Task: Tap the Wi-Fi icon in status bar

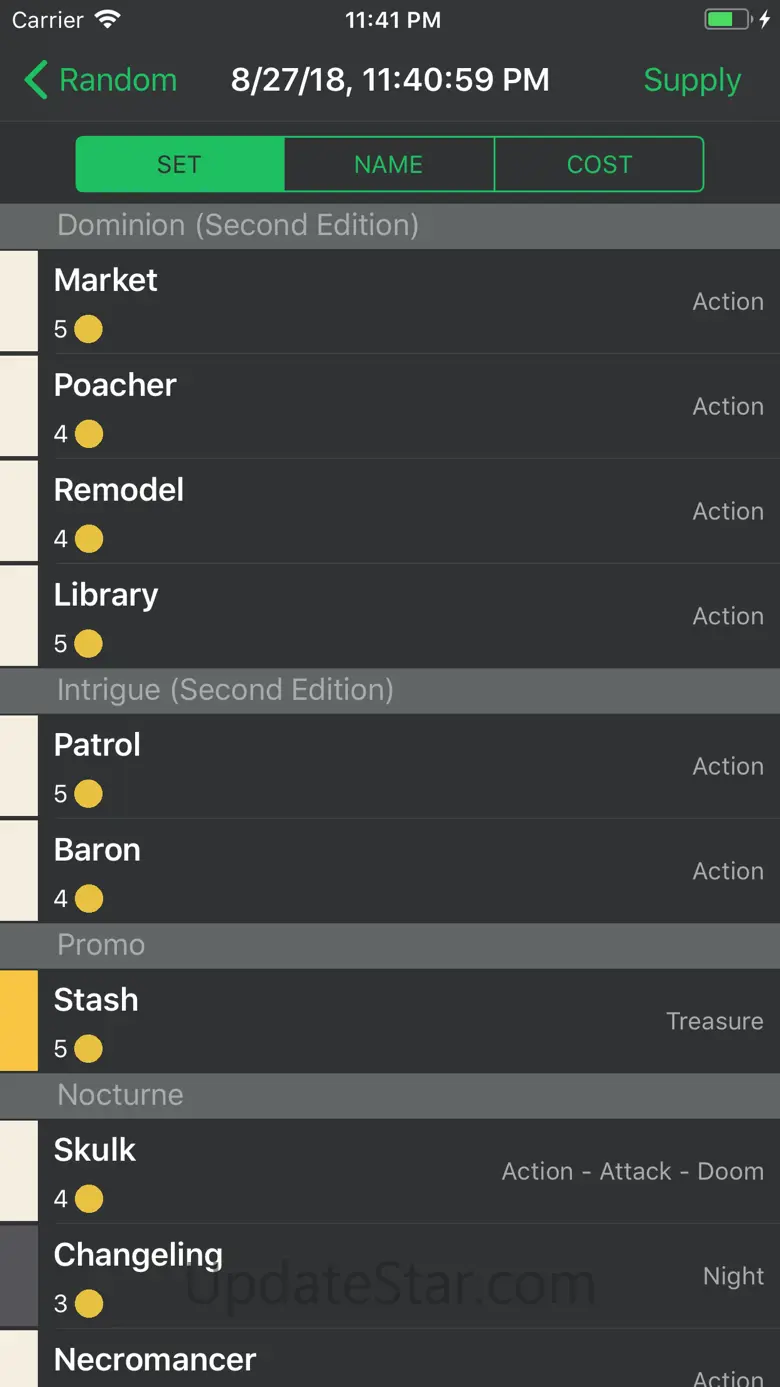Action: pos(107,20)
